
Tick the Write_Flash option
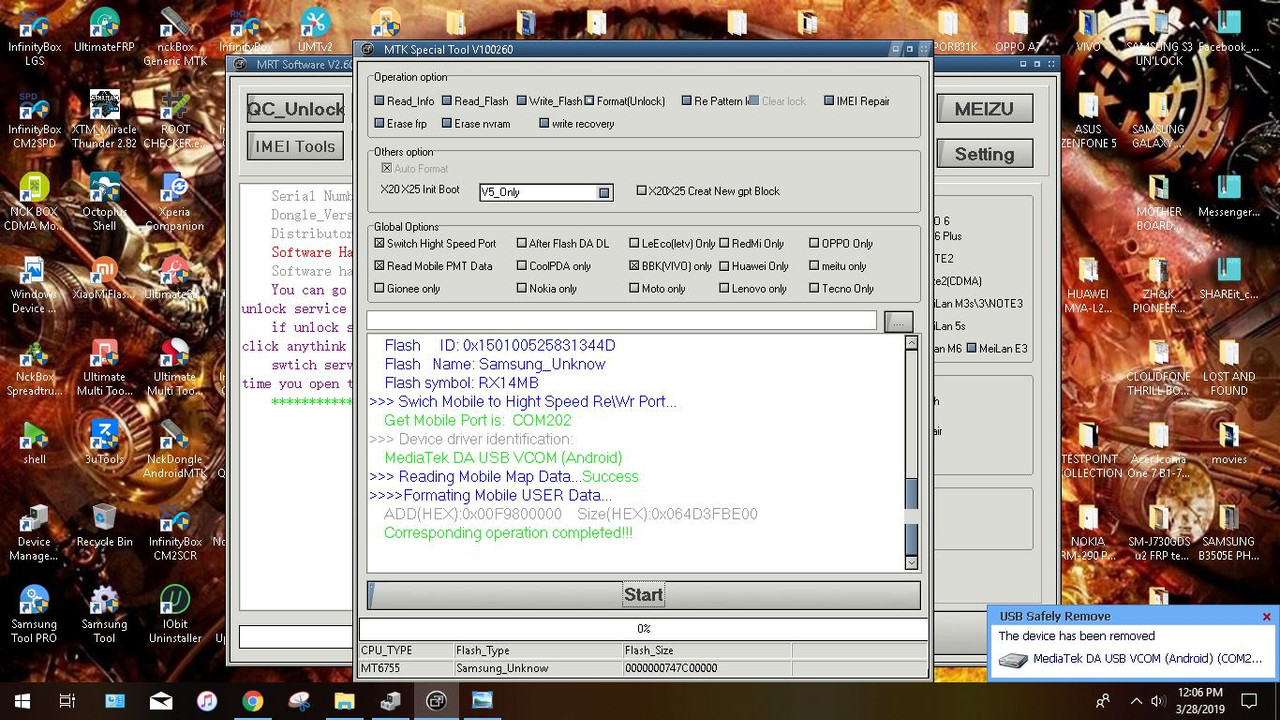click(x=522, y=101)
